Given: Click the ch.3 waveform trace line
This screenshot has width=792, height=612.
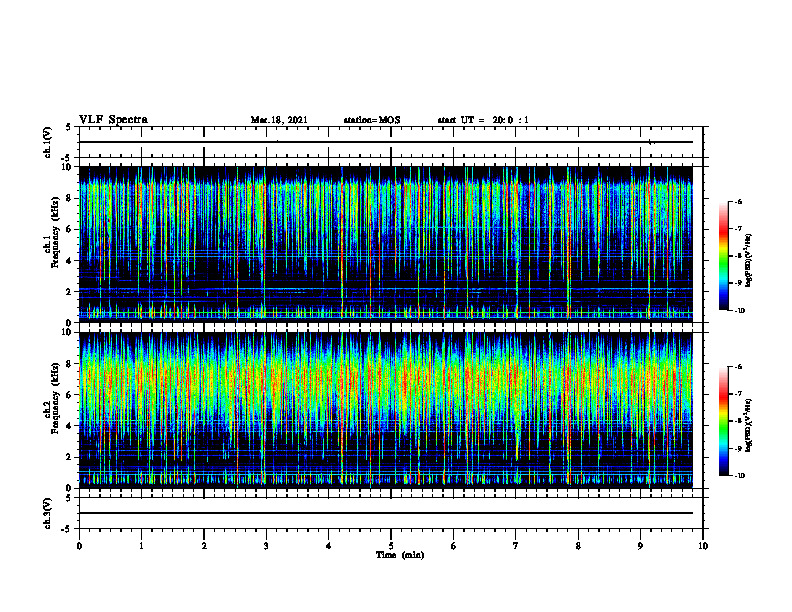Looking at the screenshot, I should (386, 513).
